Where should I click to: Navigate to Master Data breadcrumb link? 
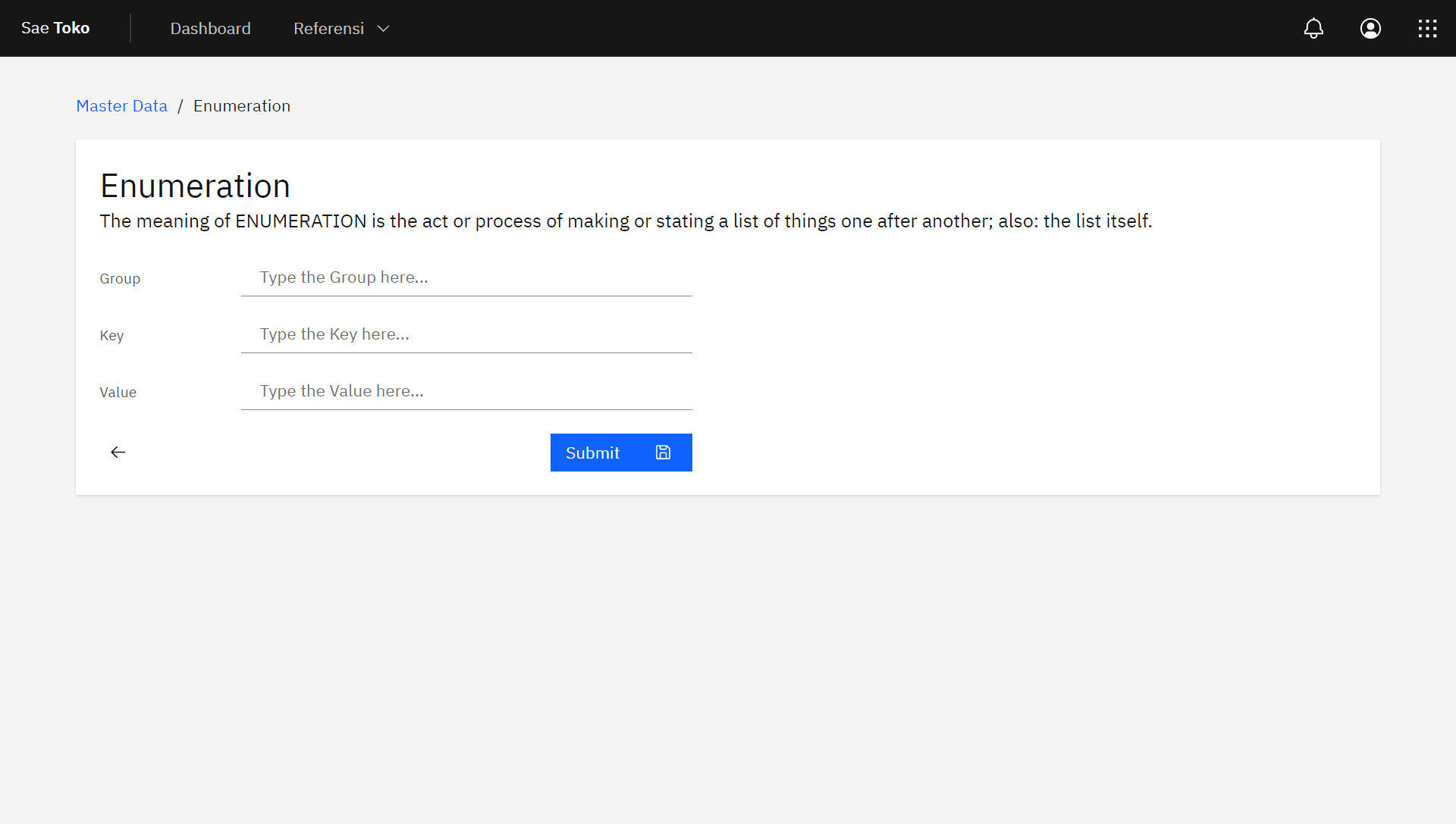[121, 106]
